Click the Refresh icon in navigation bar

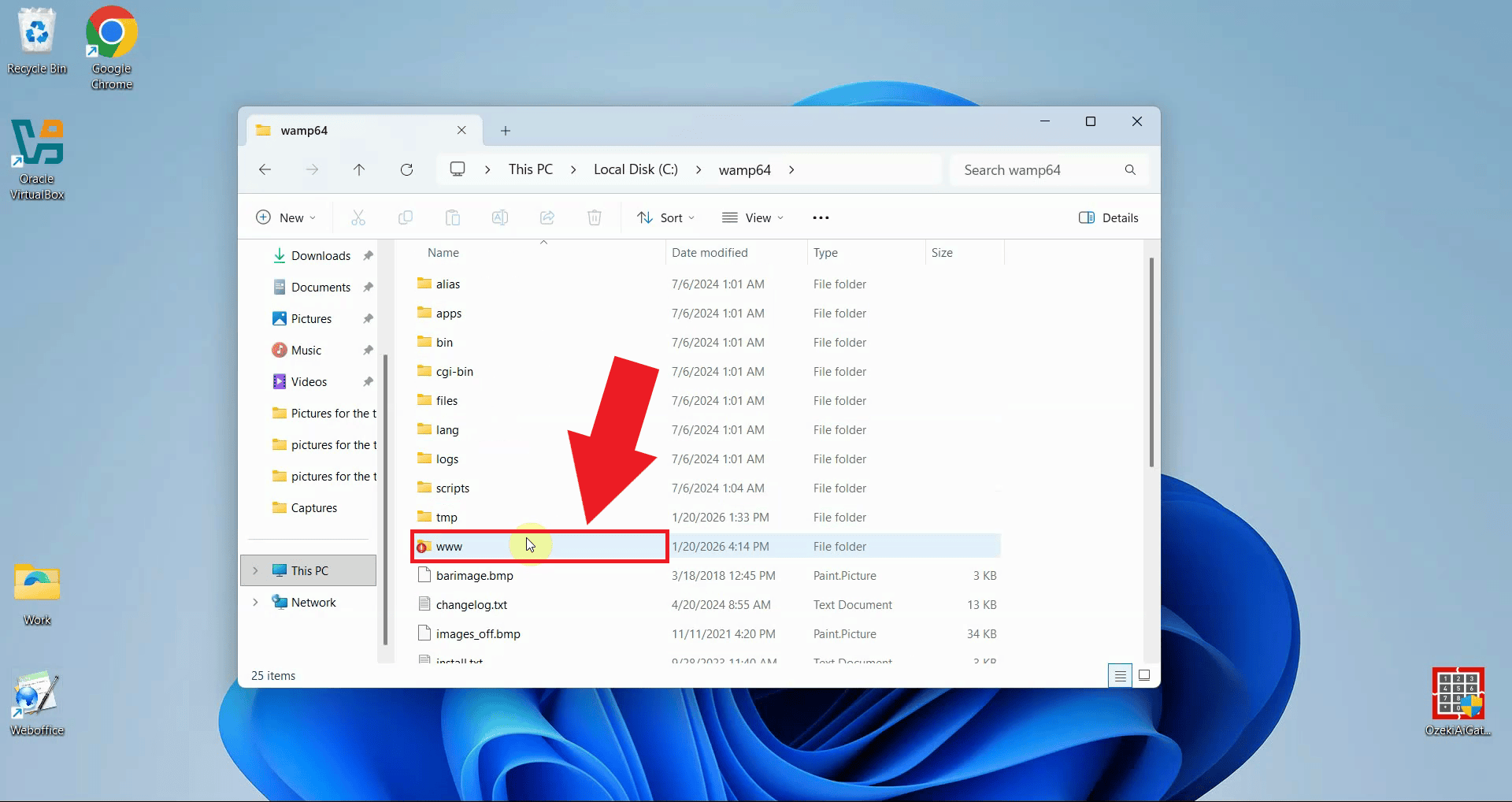406,169
